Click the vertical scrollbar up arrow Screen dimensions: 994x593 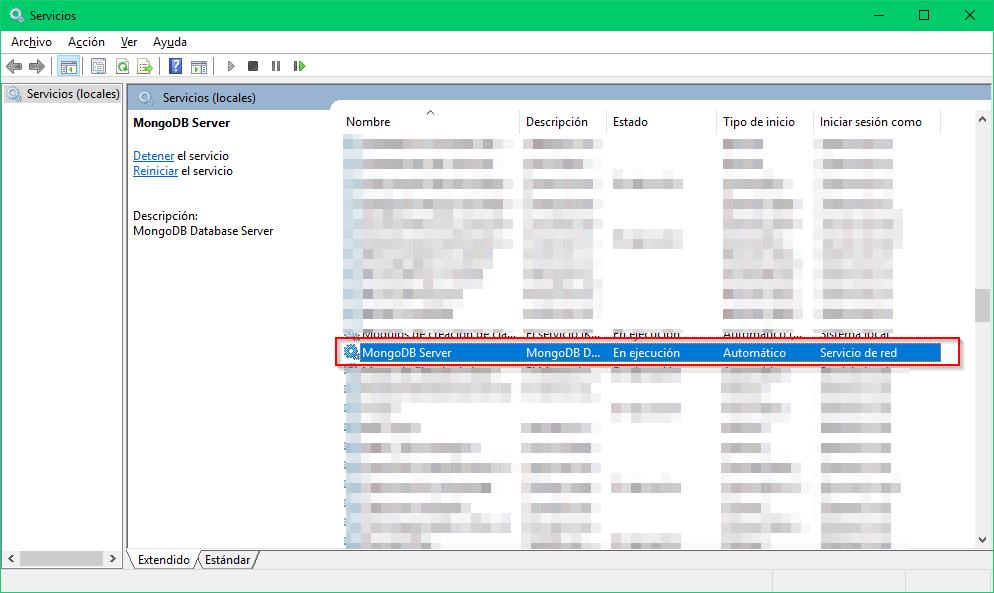(x=982, y=119)
